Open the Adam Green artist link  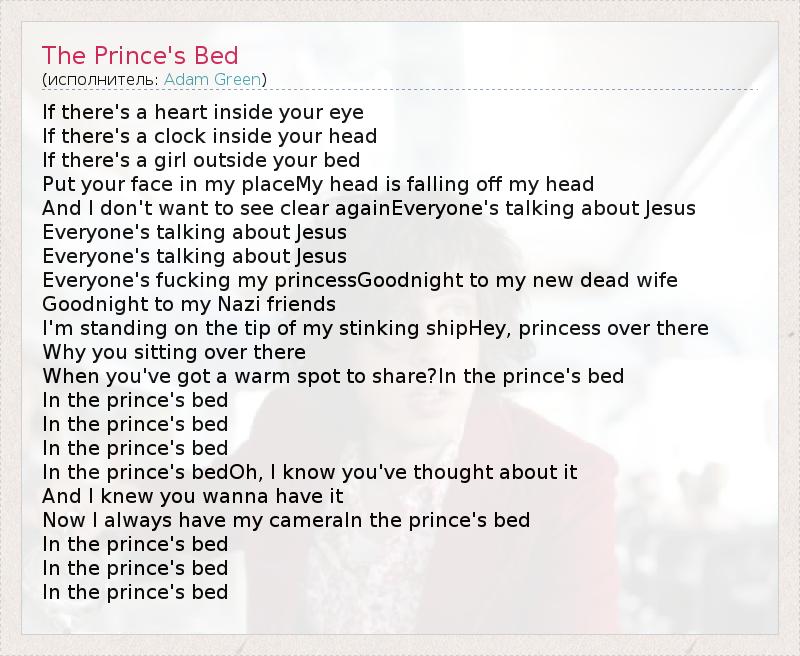pos(212,79)
